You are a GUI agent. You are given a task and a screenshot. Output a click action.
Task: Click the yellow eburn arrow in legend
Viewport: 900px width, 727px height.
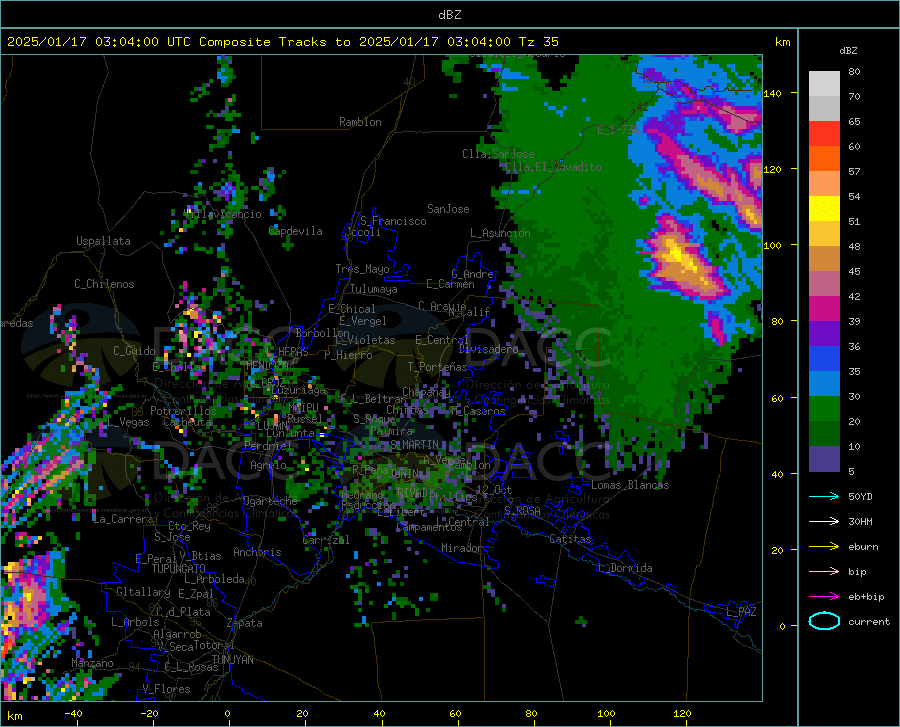(824, 546)
